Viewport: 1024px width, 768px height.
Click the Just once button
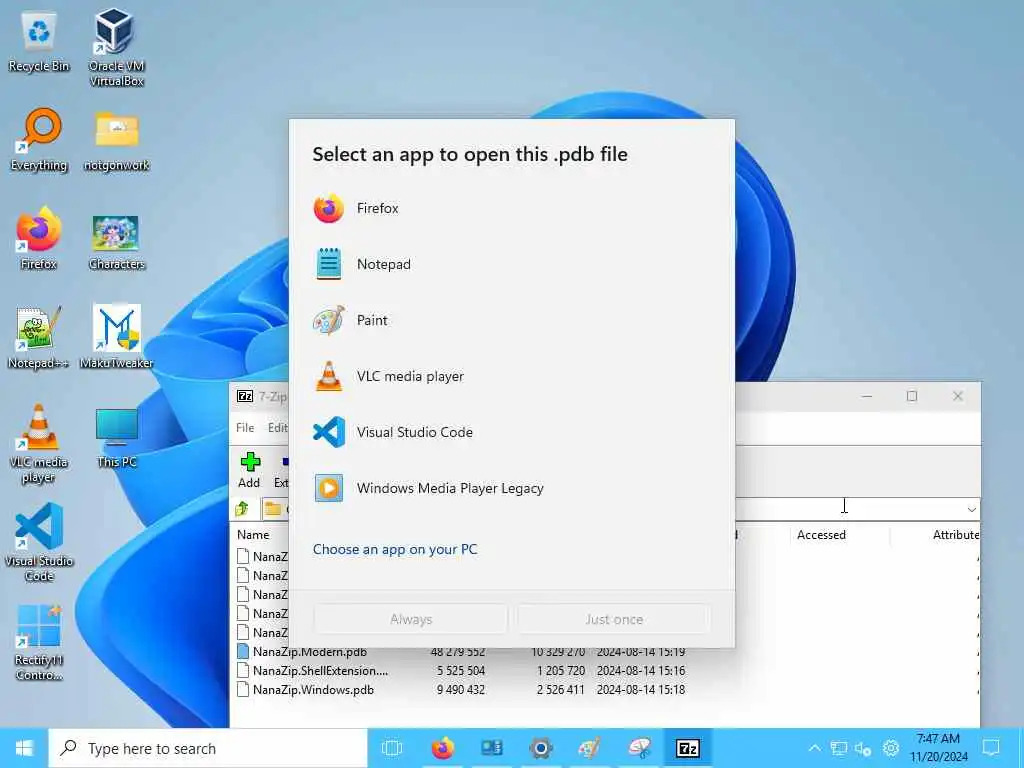point(614,618)
